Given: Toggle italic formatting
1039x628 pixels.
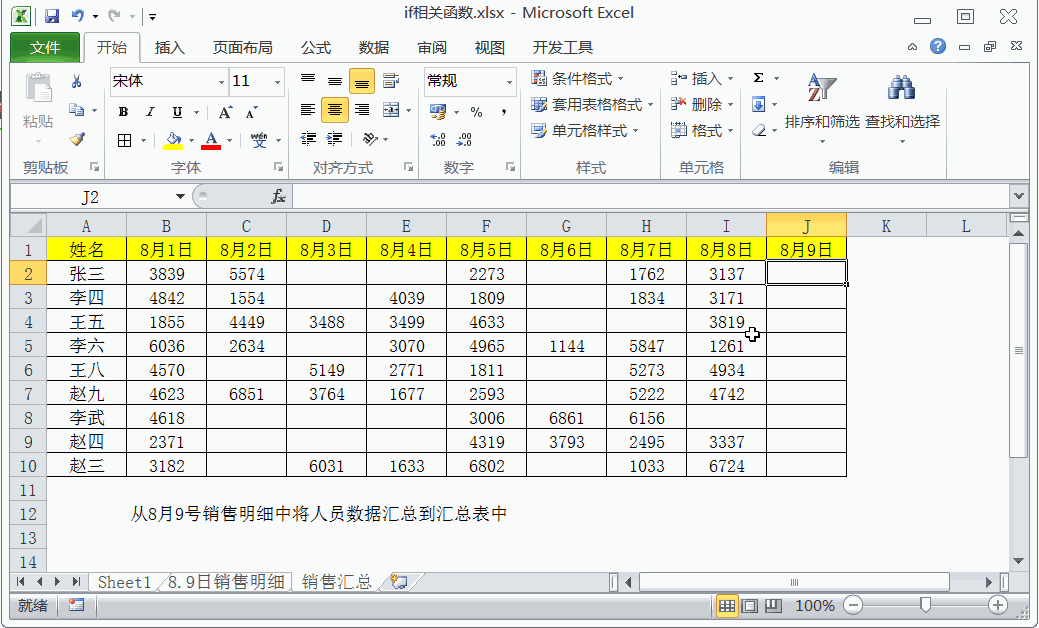Looking at the screenshot, I should 150,112.
